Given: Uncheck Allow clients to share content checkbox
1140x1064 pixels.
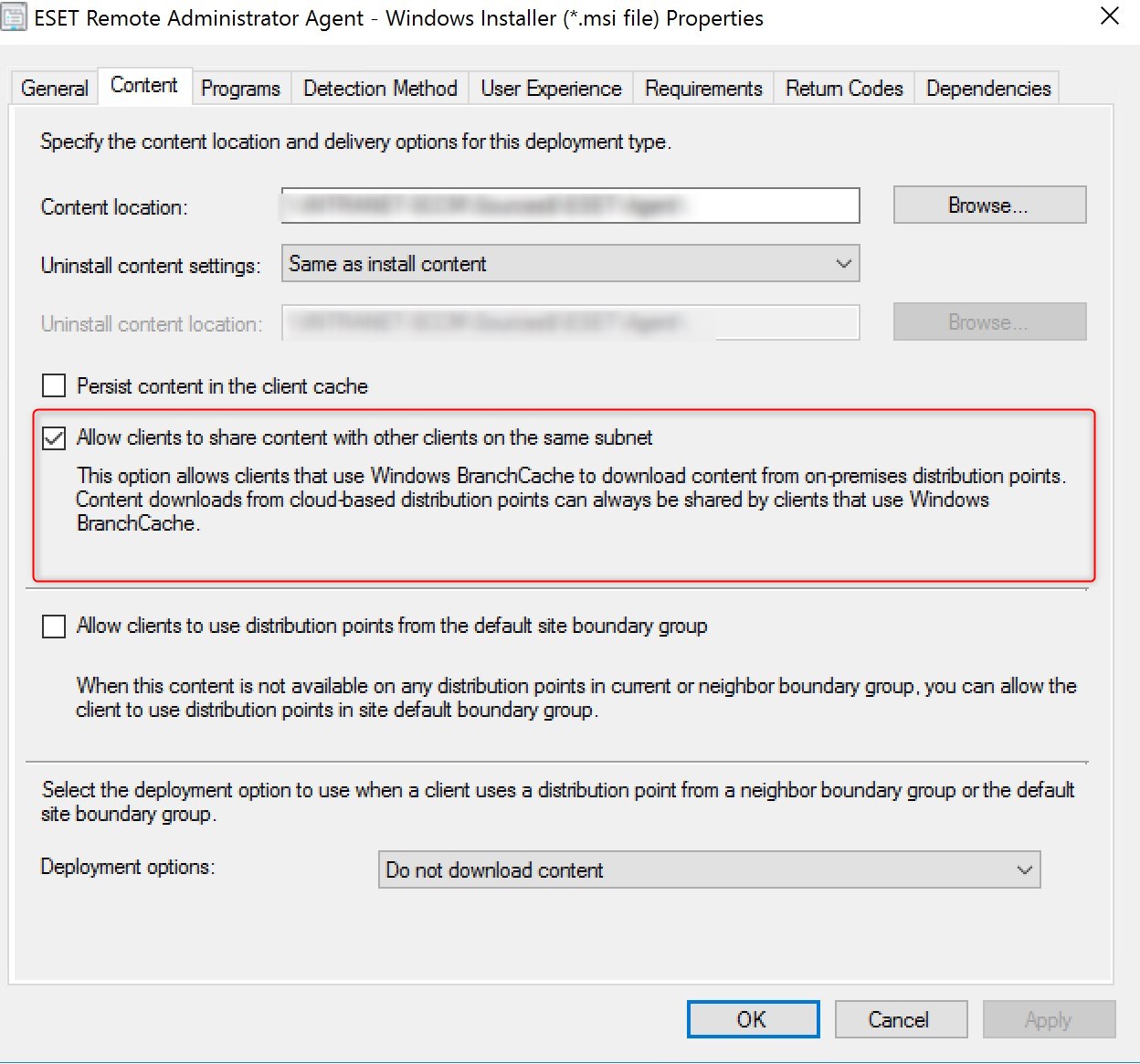Looking at the screenshot, I should [54, 438].
